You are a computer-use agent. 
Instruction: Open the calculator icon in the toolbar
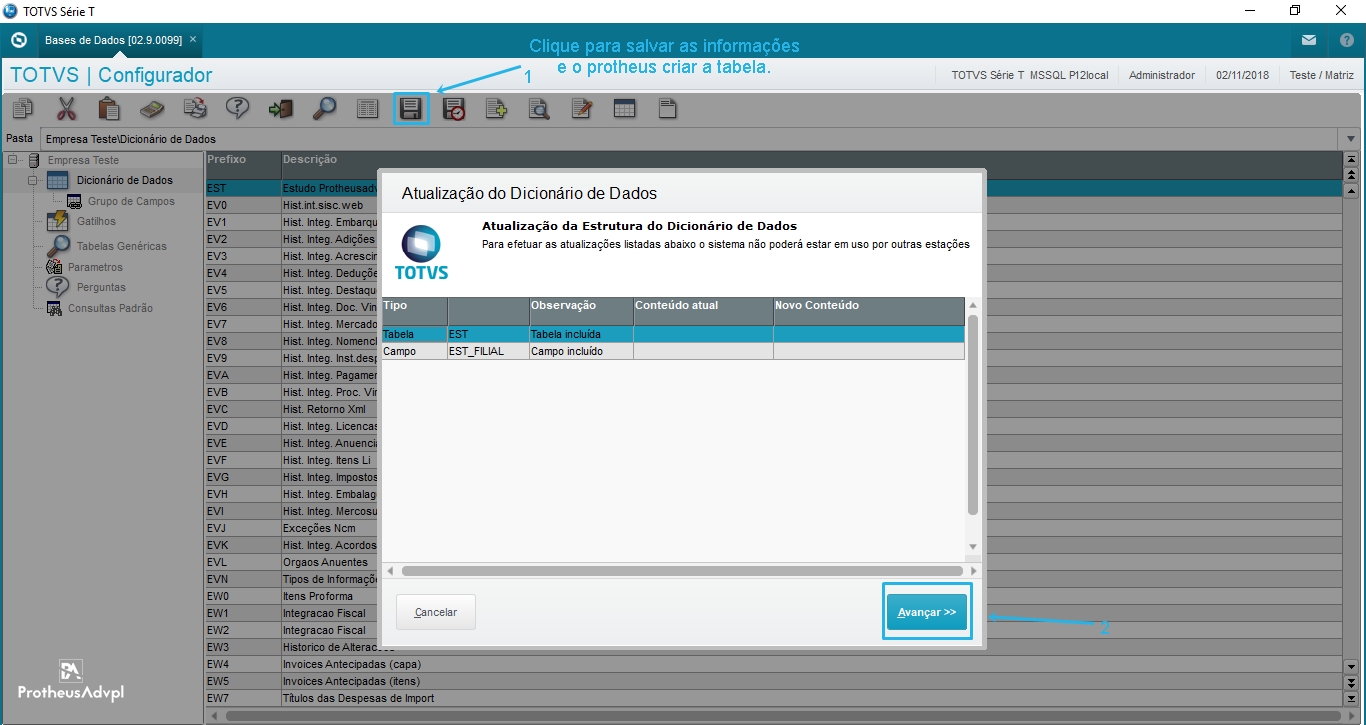(152, 109)
